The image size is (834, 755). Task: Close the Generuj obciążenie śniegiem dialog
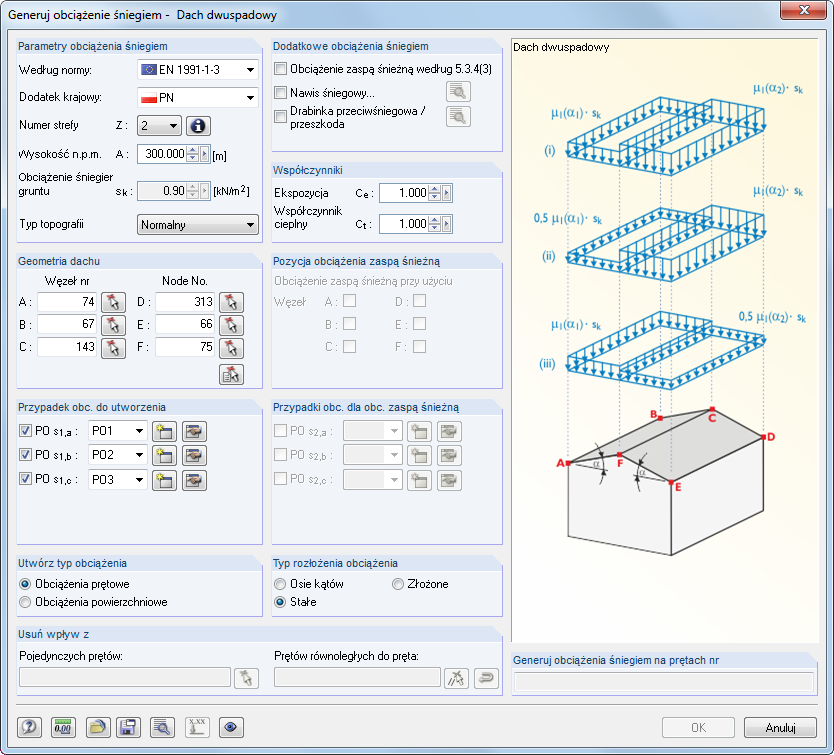(x=803, y=10)
